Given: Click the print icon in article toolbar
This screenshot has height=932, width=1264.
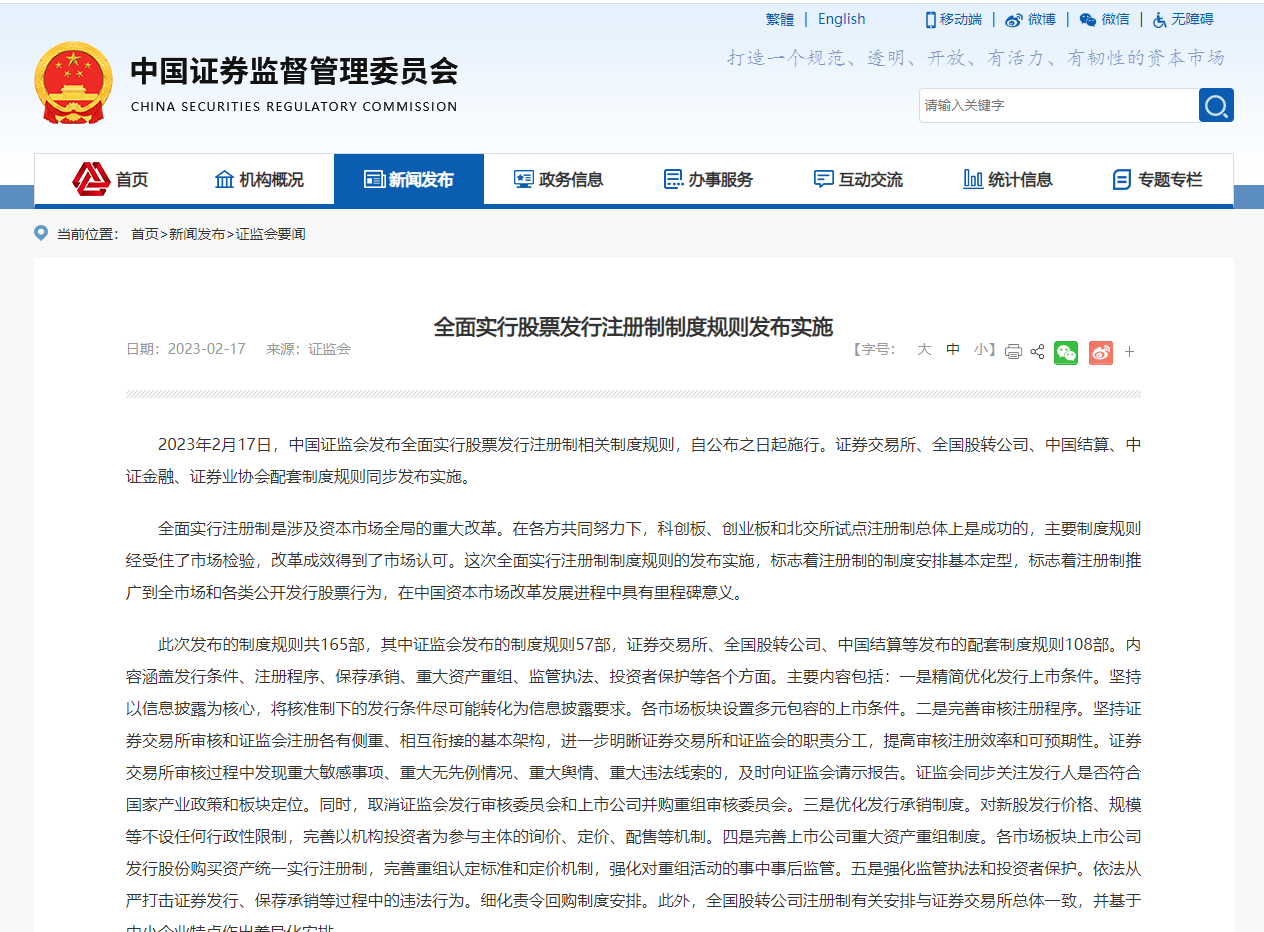Looking at the screenshot, I should coord(1013,351).
